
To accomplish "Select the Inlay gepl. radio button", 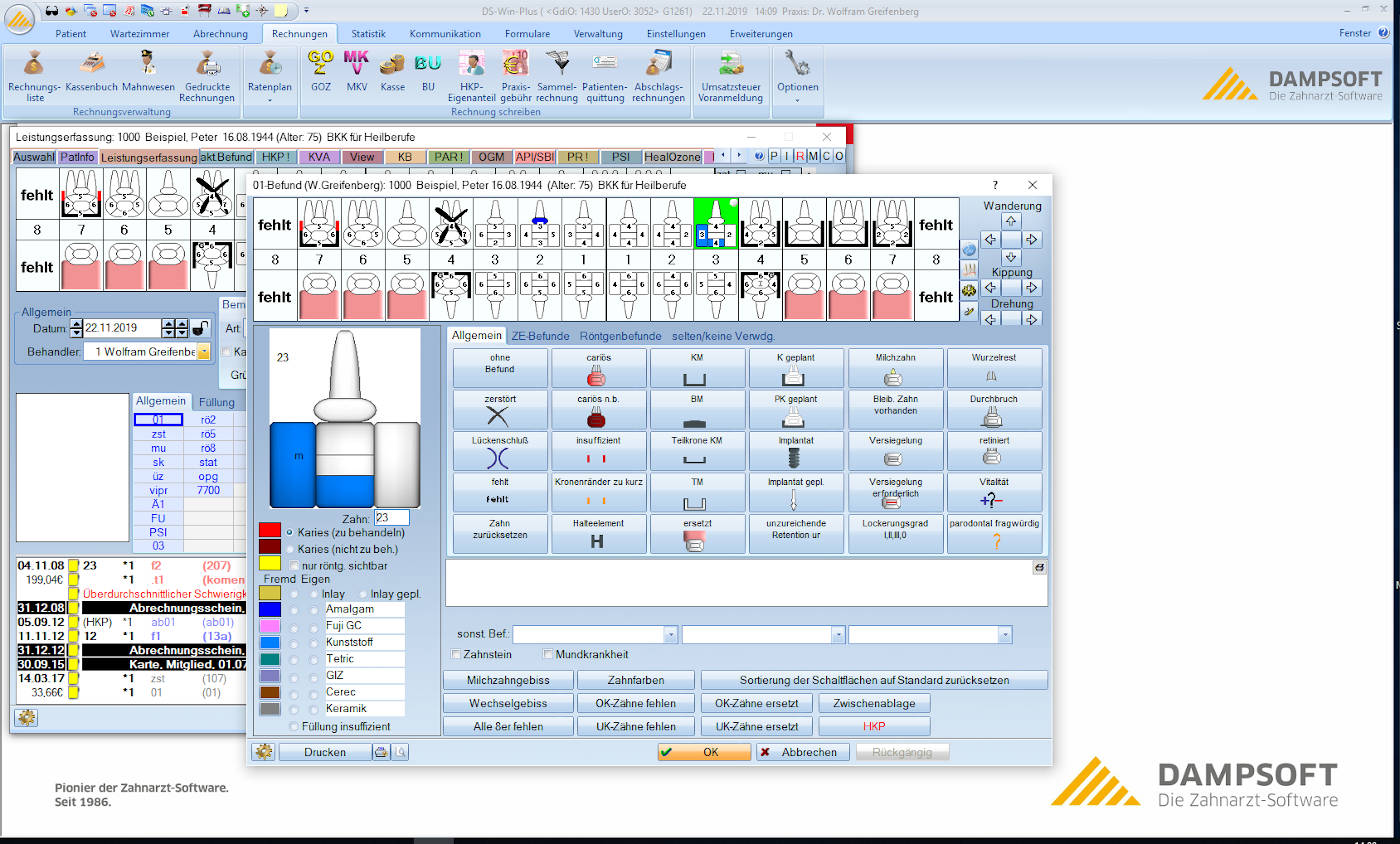I will [364, 595].
